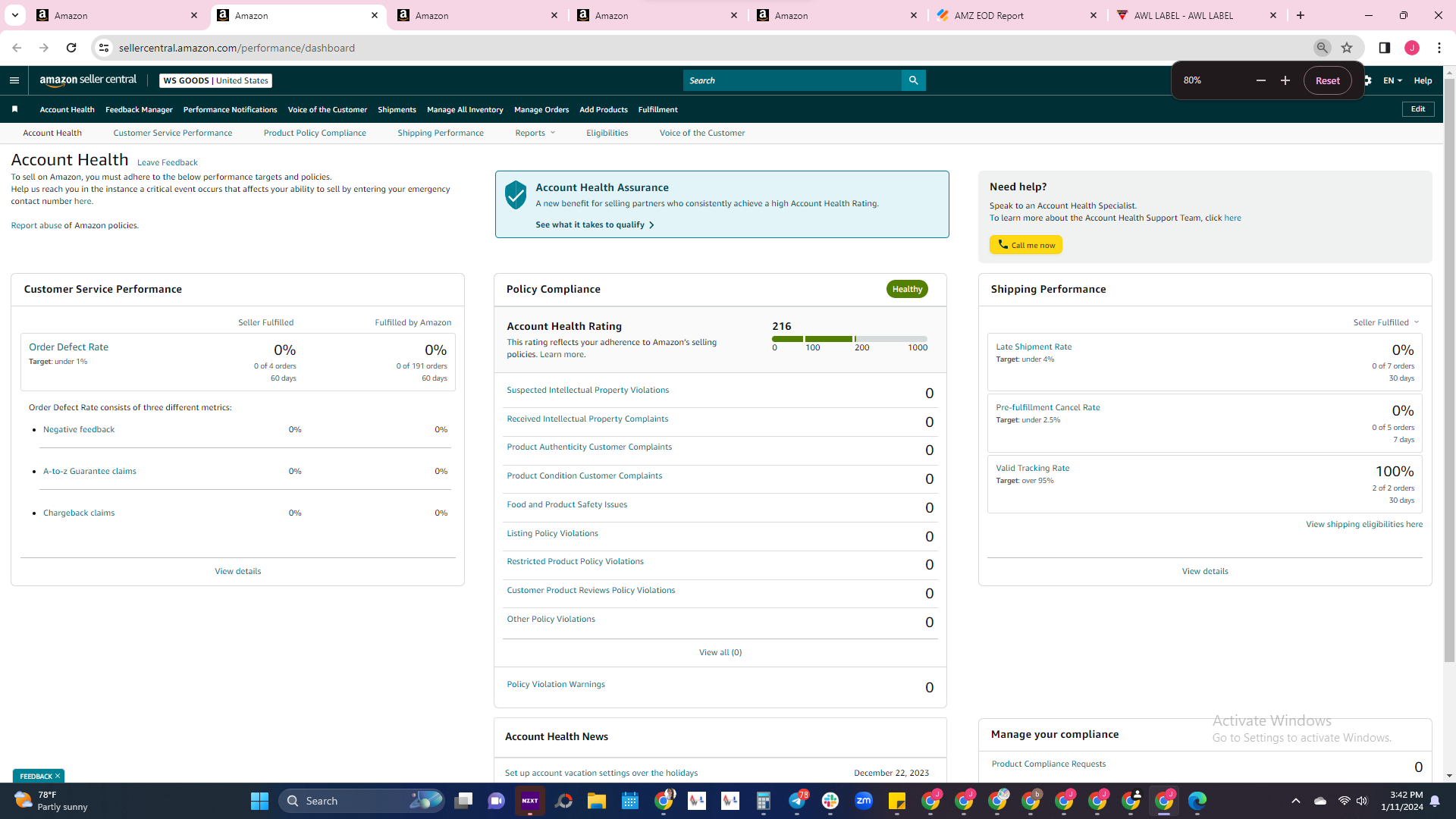The height and width of the screenshot is (819, 1456).
Task: Open the Order Defect Rate link
Action: coord(68,347)
